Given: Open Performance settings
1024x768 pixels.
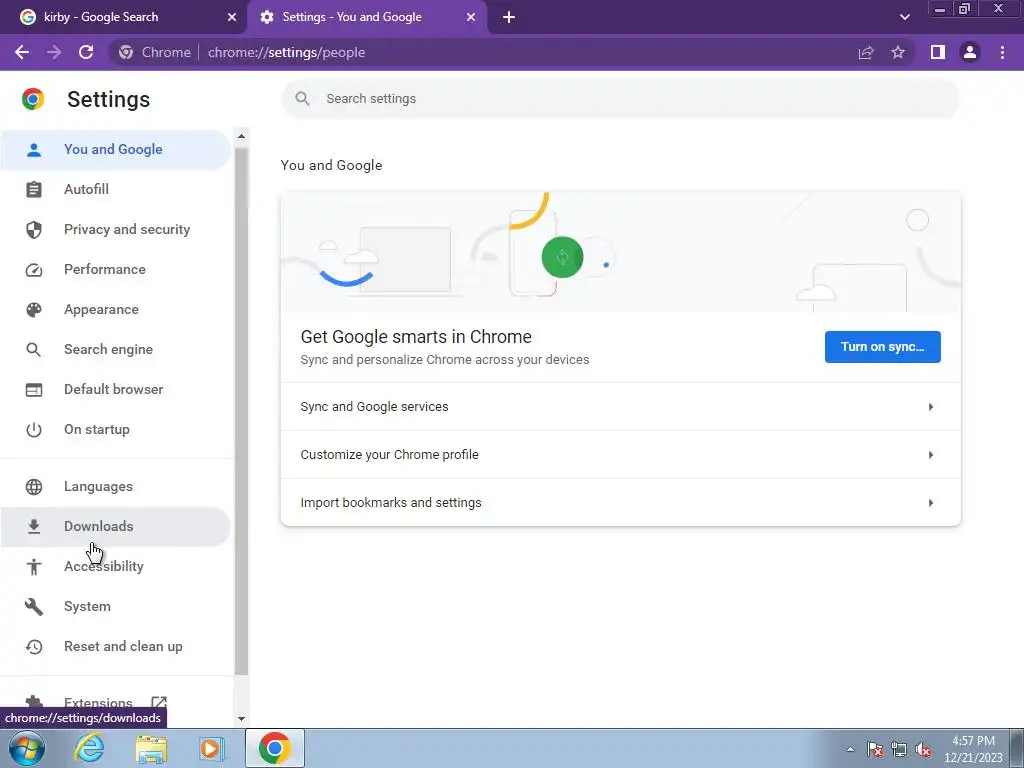Looking at the screenshot, I should (115, 269).
